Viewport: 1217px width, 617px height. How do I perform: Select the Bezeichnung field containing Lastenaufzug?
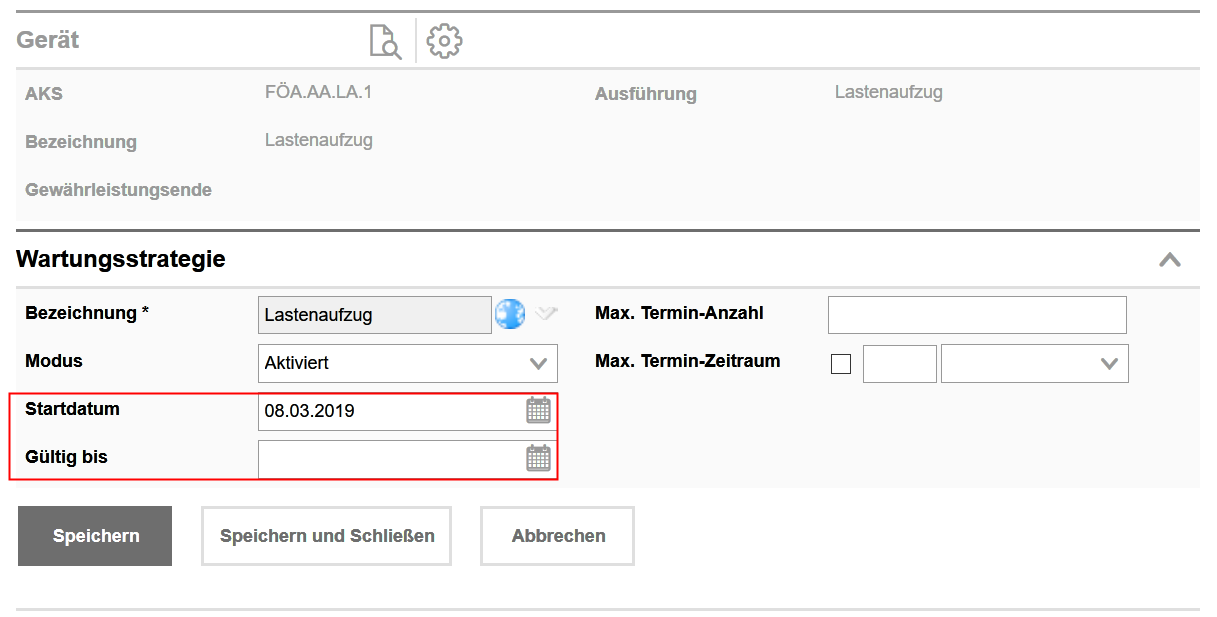[x=374, y=315]
